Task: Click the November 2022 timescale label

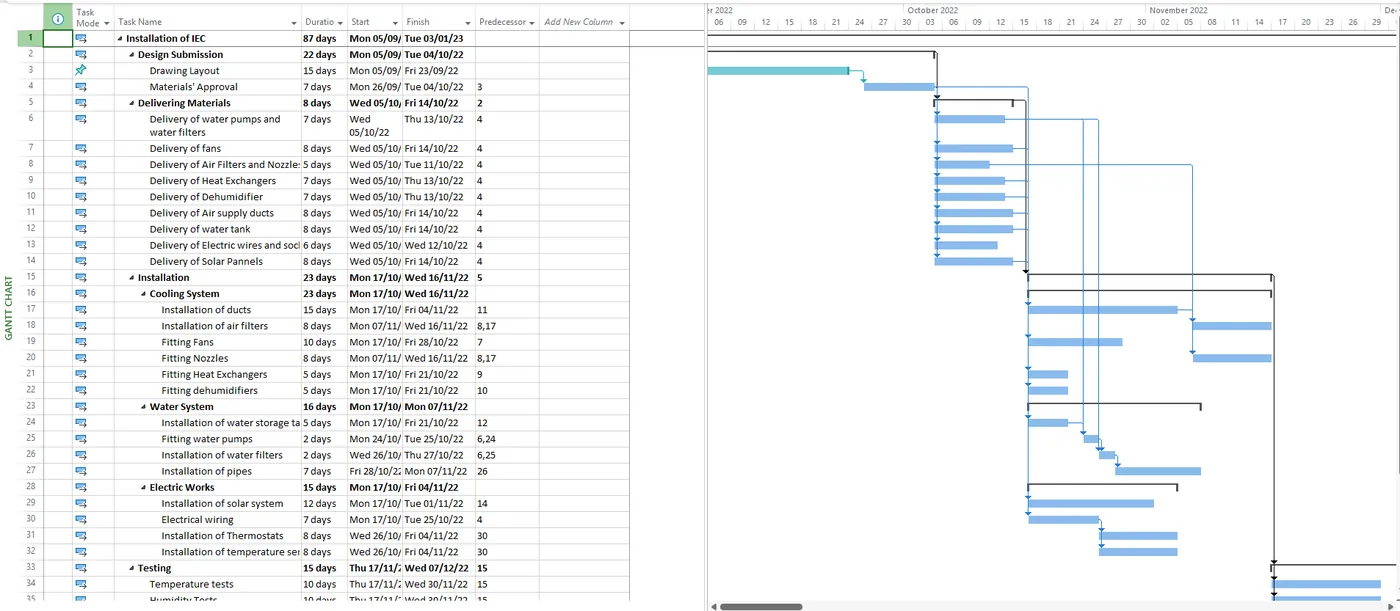Action: 1178,10
